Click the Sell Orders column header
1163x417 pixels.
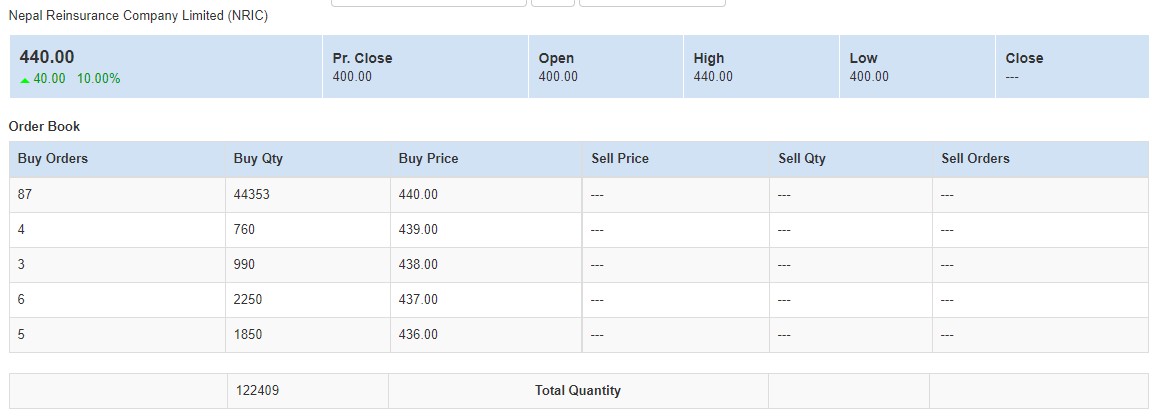(975, 159)
